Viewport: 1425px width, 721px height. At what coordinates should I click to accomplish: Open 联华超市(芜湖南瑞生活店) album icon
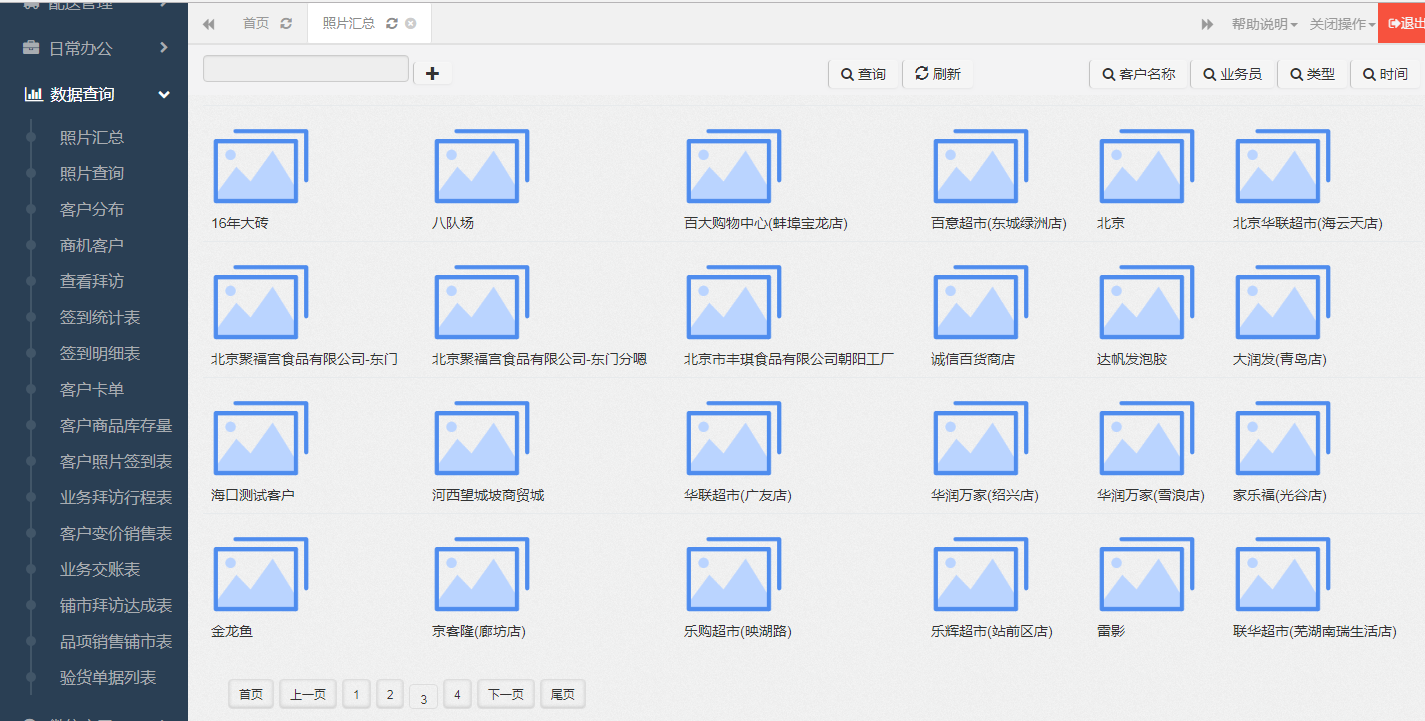pyautogui.click(x=1282, y=574)
